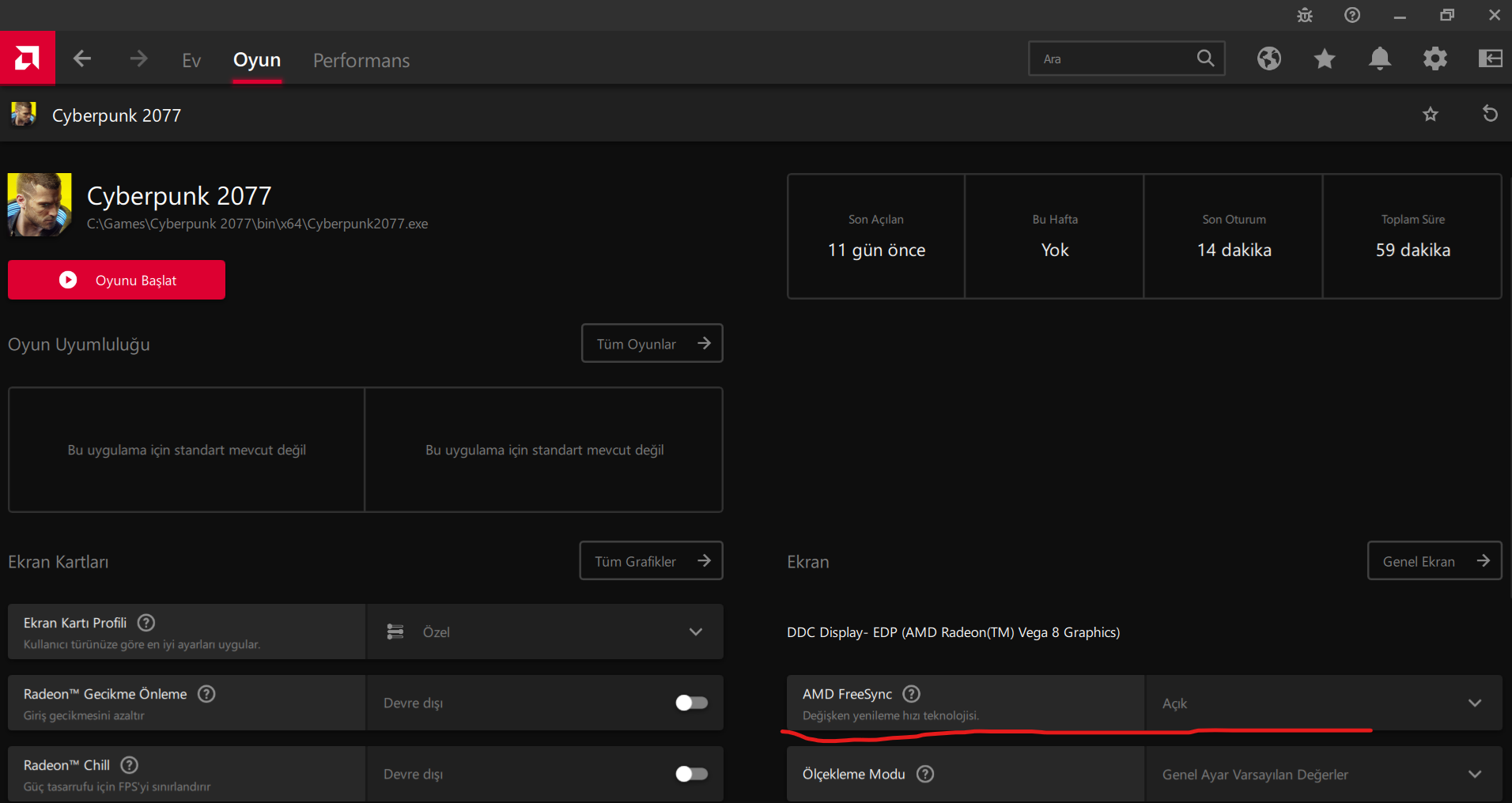The image size is (1512, 803).
Task: Close the AMD Software window
Action: (x=1495, y=15)
